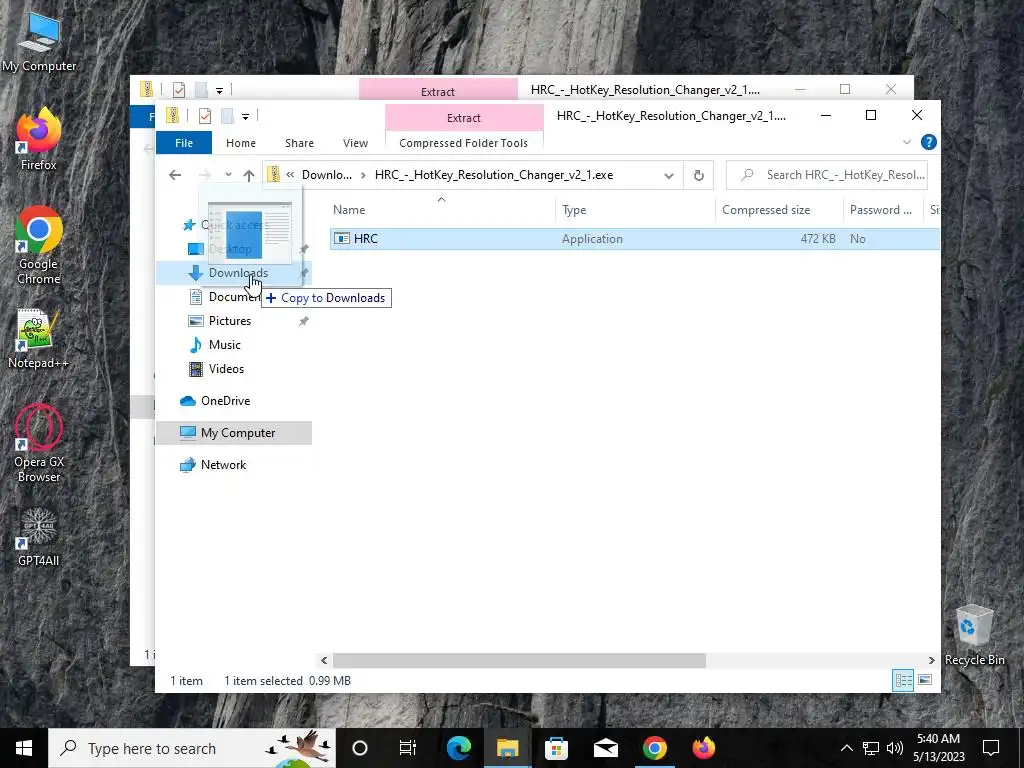This screenshot has height=768, width=1024.
Task: Open the Customize Quick Access Toolbar dropdown
Action: (x=245, y=117)
